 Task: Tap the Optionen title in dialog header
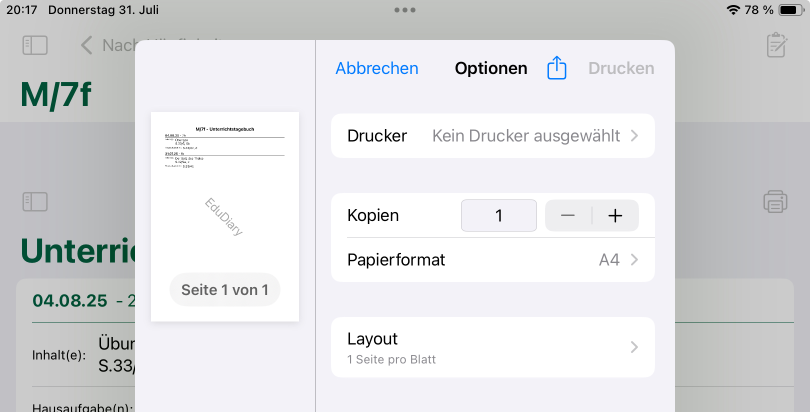(491, 69)
